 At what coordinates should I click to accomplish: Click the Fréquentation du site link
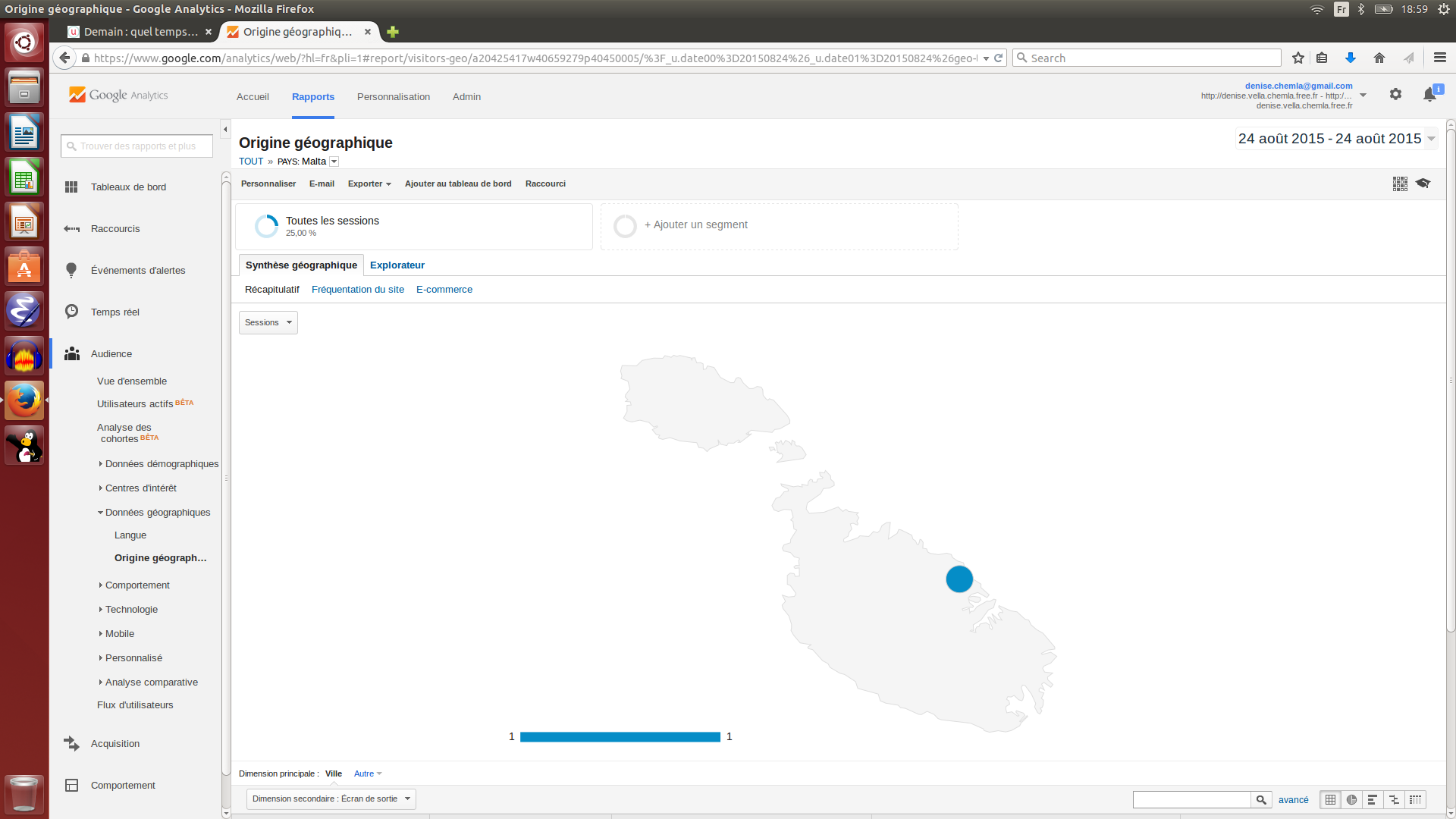(357, 290)
